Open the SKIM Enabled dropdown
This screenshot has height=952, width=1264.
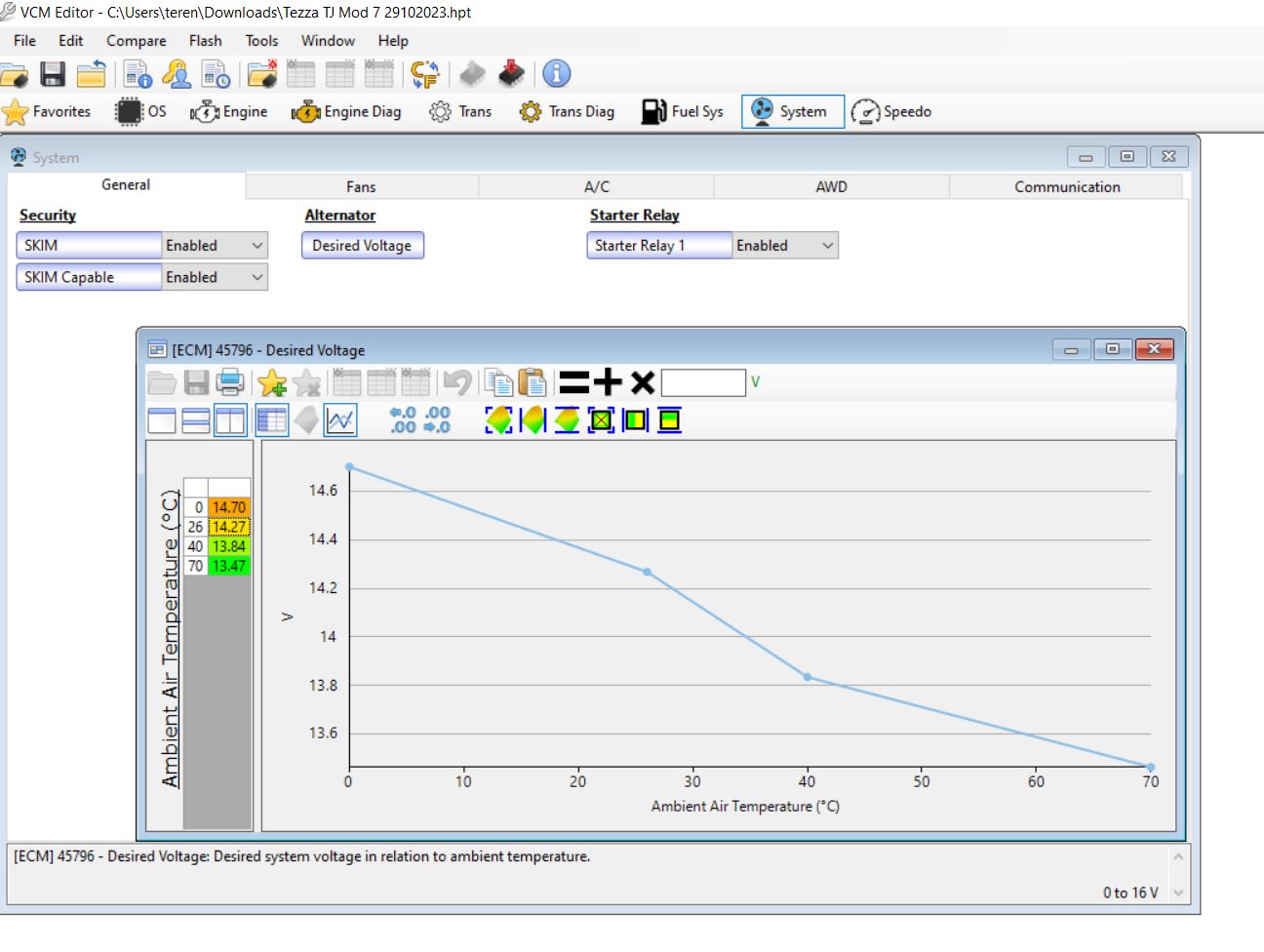(257, 246)
